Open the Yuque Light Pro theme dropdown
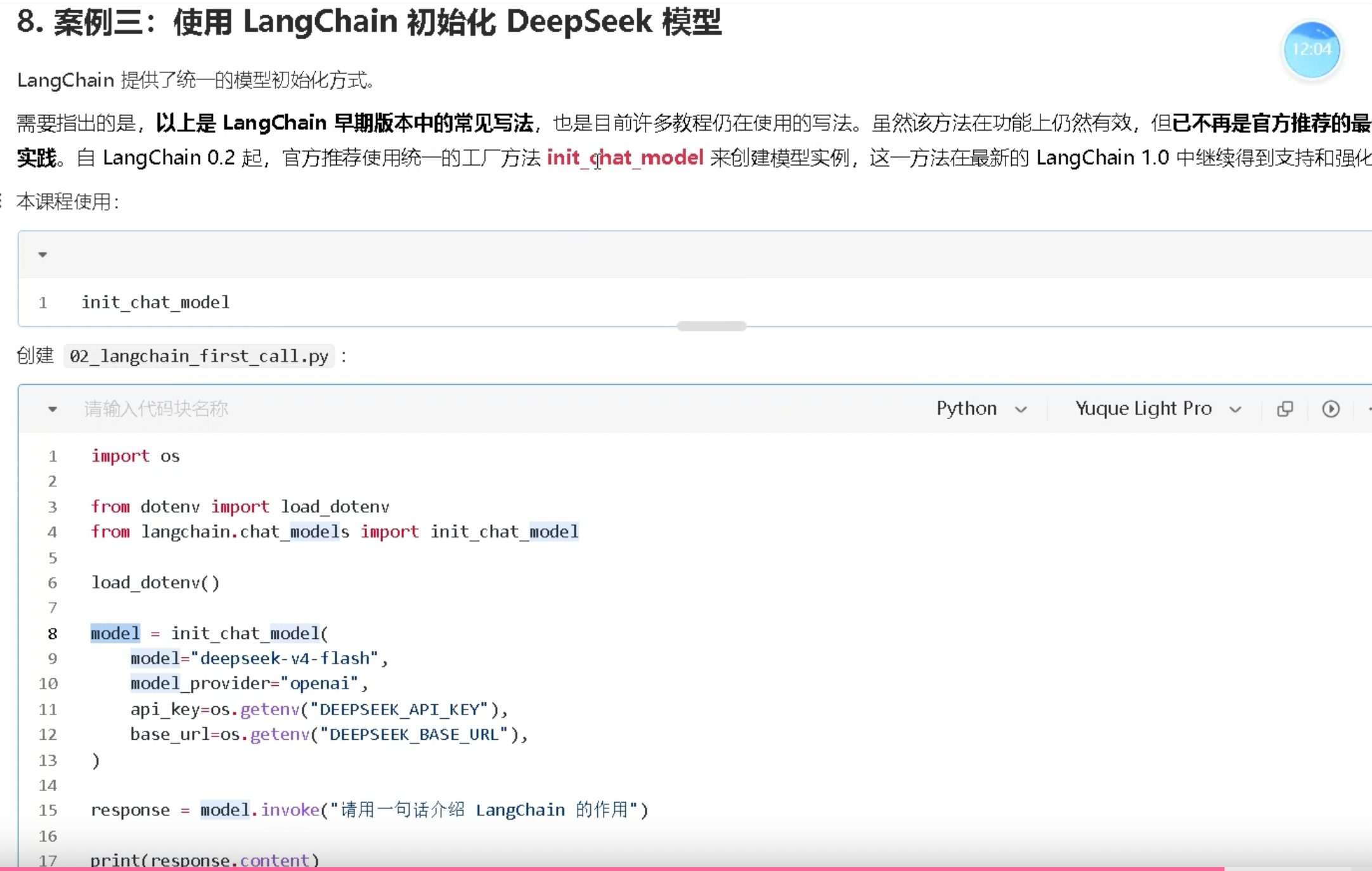The image size is (1372, 871). (1158, 409)
